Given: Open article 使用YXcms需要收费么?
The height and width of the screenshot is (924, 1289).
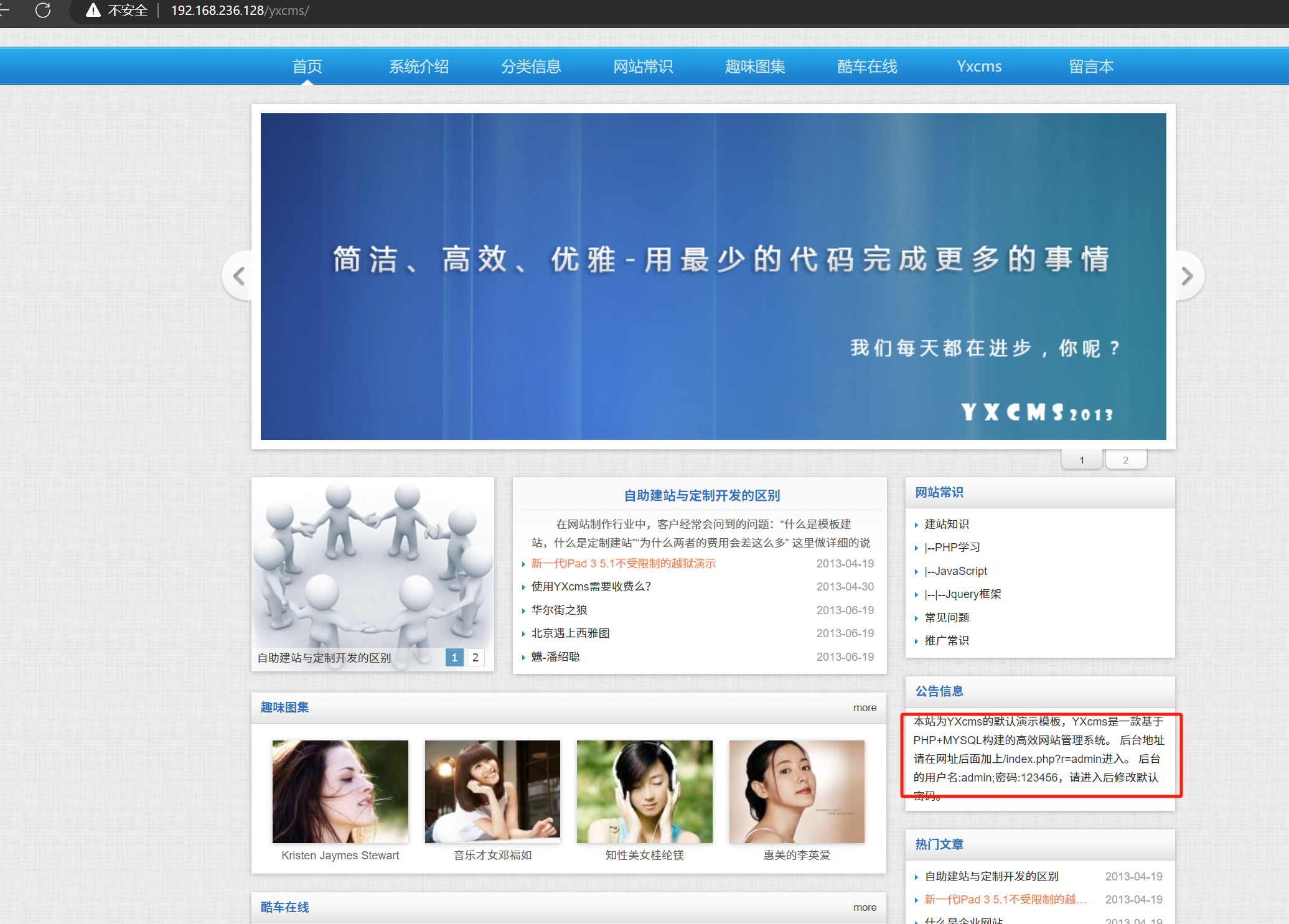Looking at the screenshot, I should coord(591,587).
